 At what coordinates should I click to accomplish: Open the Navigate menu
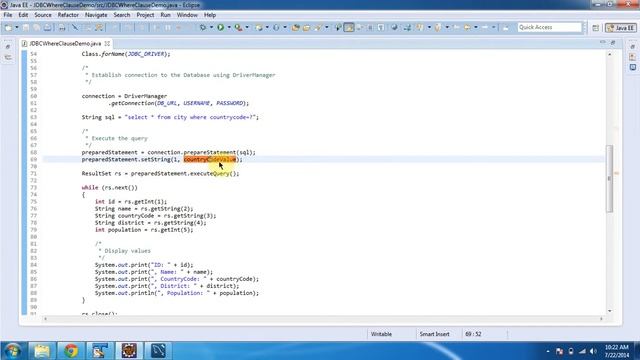click(96, 15)
